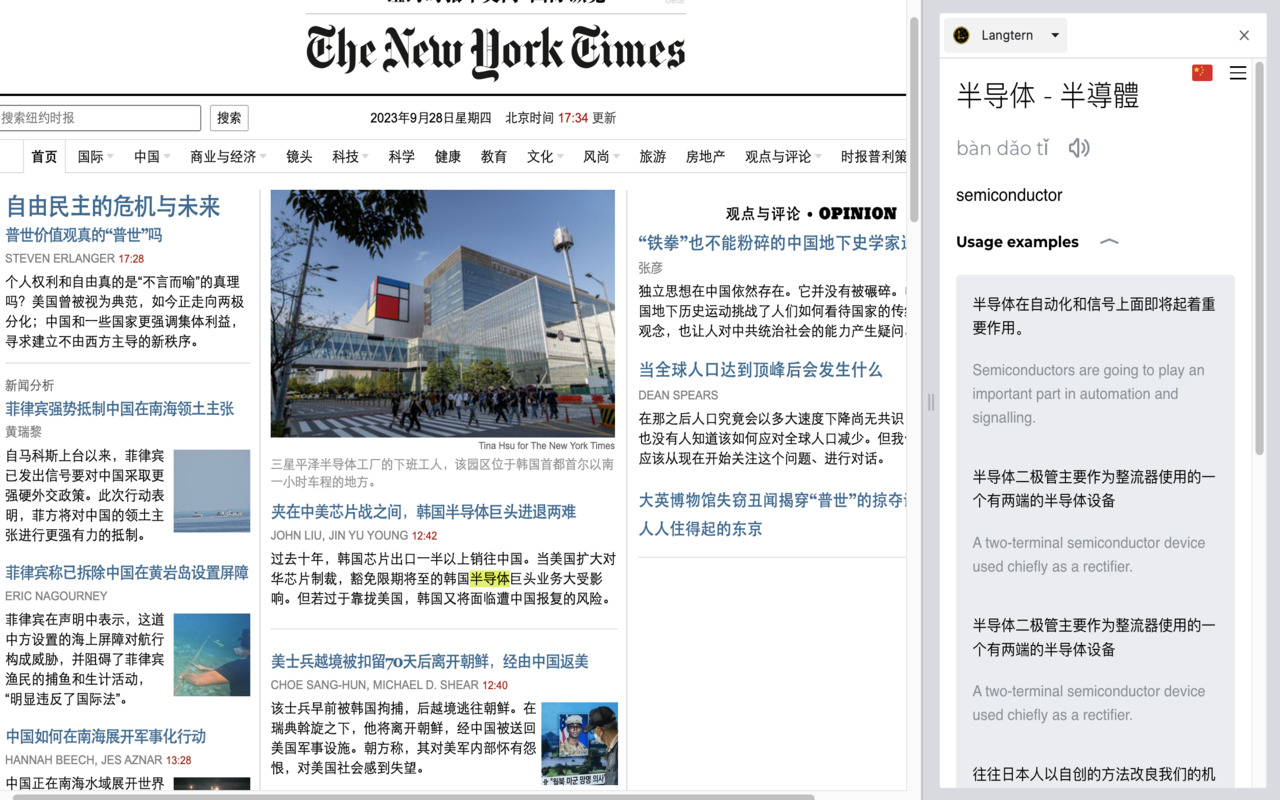
Task: Click the Langtern lantern logo
Action: coord(961,34)
